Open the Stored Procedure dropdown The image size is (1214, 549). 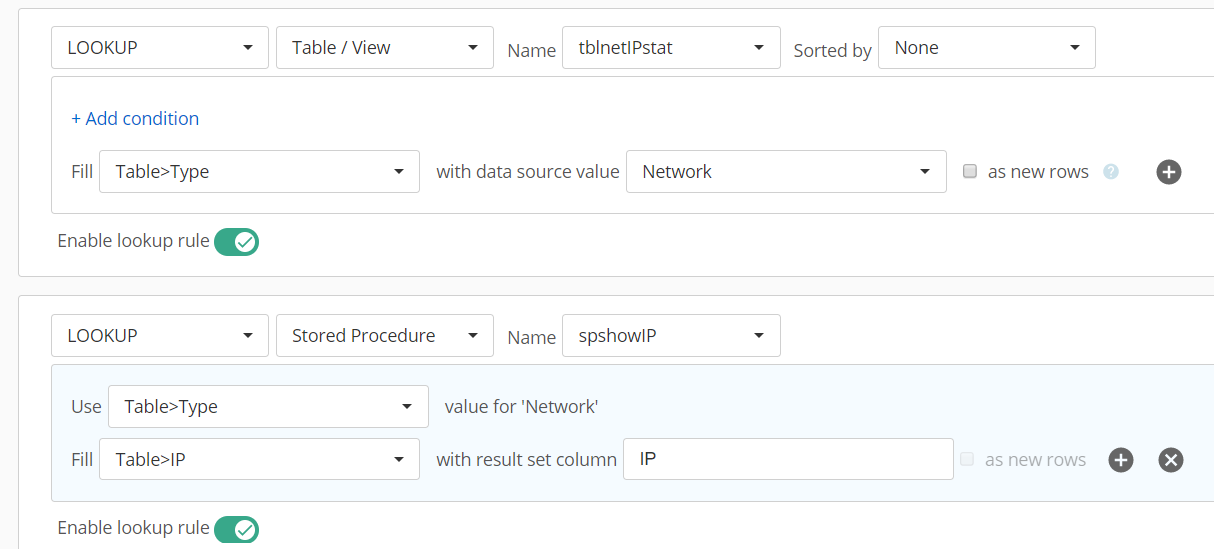pos(385,335)
